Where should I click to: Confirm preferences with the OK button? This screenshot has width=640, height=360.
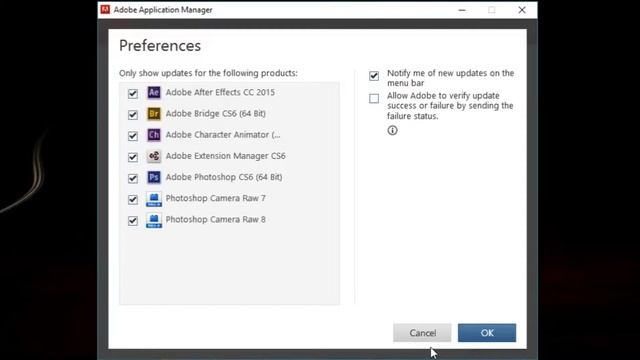(487, 333)
